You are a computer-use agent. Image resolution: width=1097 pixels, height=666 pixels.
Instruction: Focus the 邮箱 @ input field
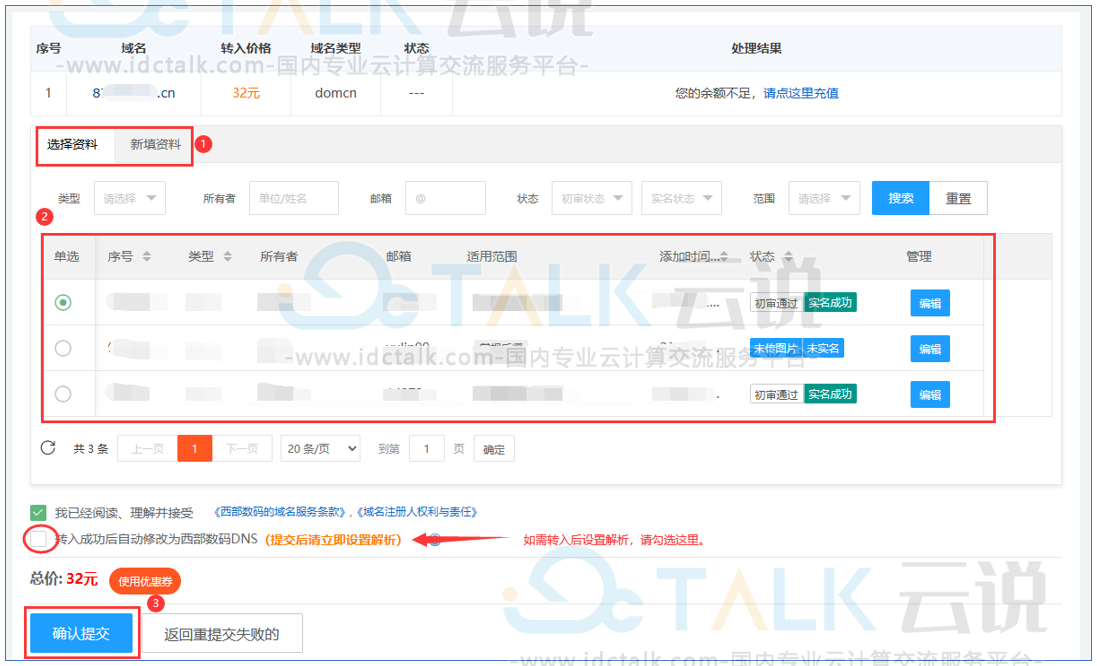446,198
